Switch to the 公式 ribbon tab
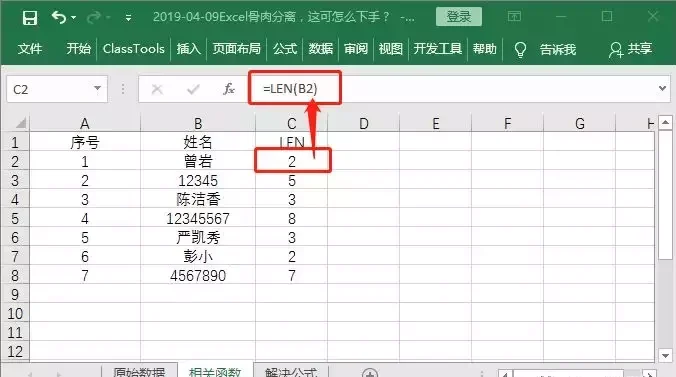This screenshot has width=676, height=377. click(285, 49)
